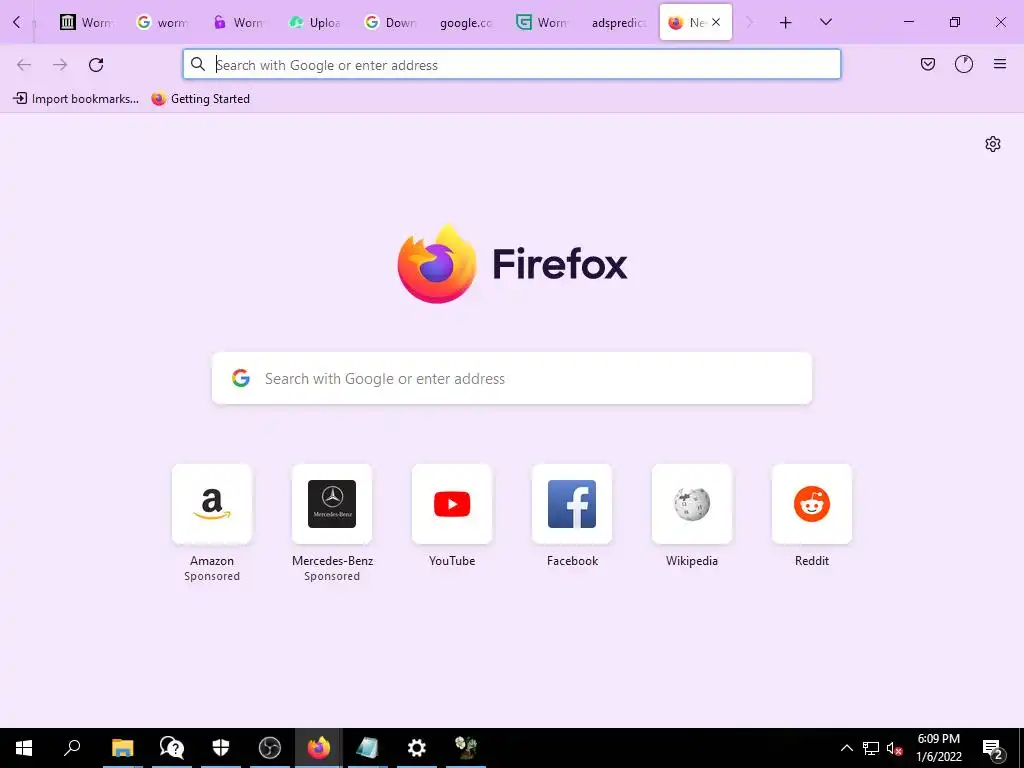
Task: Open Getting Started bookmark
Action: pyautogui.click(x=200, y=99)
